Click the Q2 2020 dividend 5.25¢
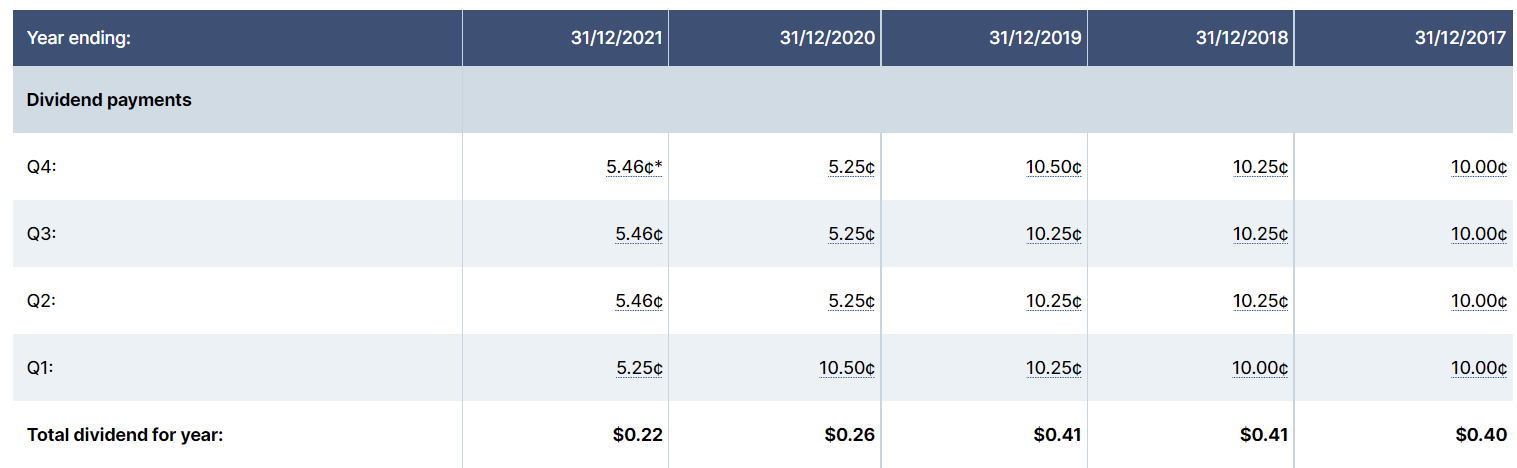Viewport: 1517px width, 468px height. click(x=851, y=301)
